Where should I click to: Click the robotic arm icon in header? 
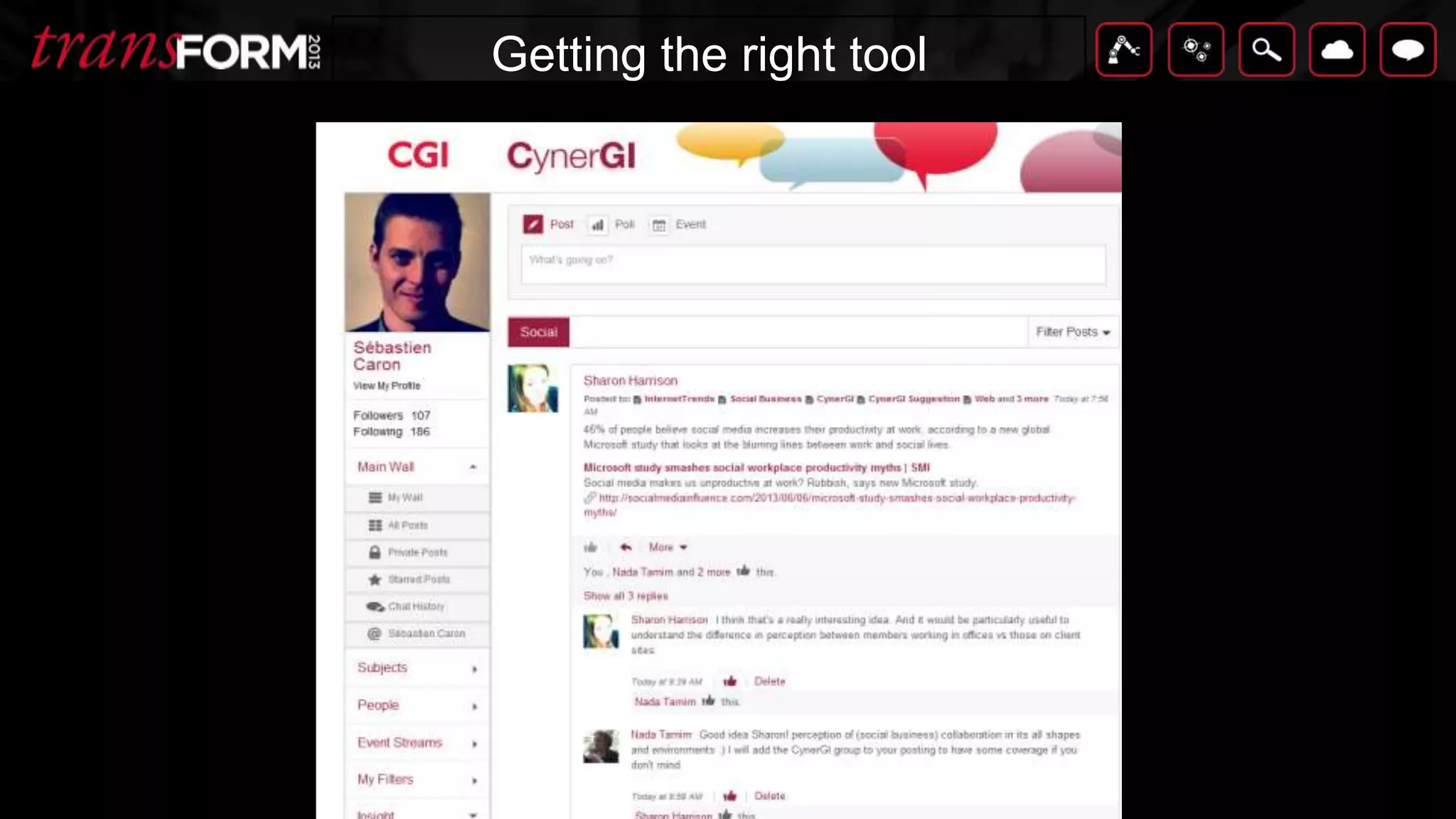pos(1123,50)
